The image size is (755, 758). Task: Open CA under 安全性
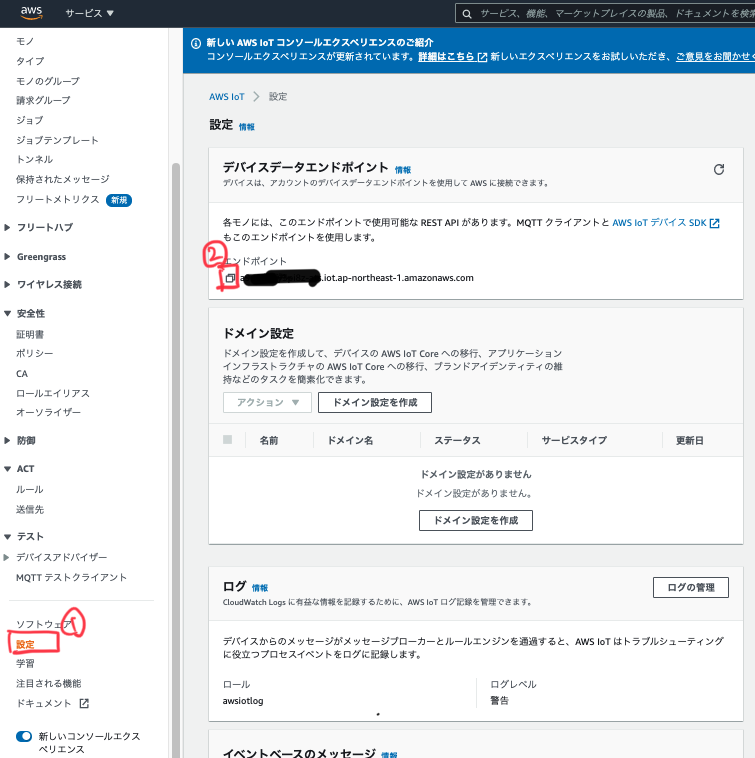click(x=22, y=374)
